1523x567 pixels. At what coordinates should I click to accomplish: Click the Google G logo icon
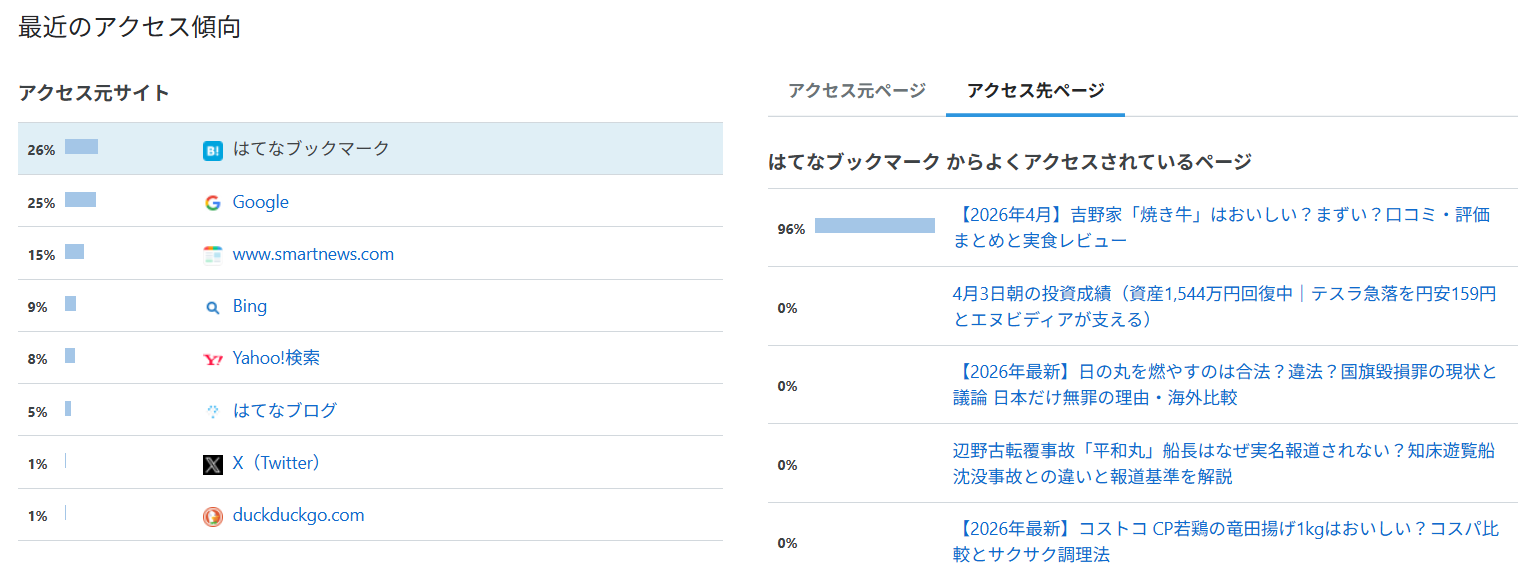pyautogui.click(x=213, y=203)
